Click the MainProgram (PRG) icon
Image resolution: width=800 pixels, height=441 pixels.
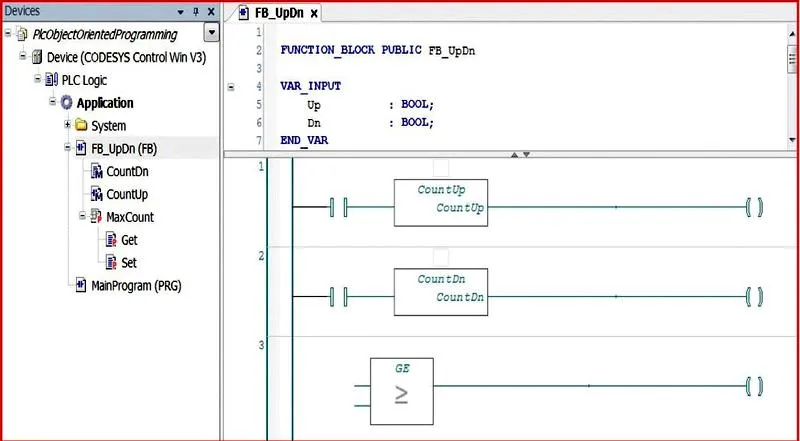[x=81, y=285]
